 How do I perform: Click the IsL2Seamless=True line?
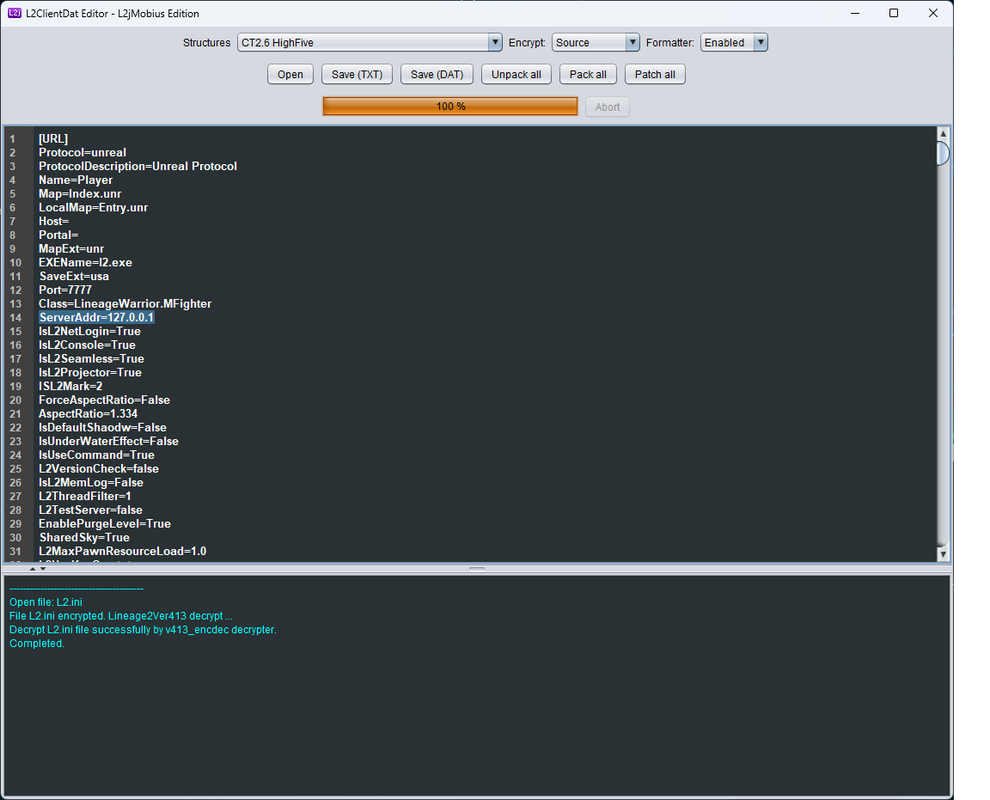click(91, 359)
